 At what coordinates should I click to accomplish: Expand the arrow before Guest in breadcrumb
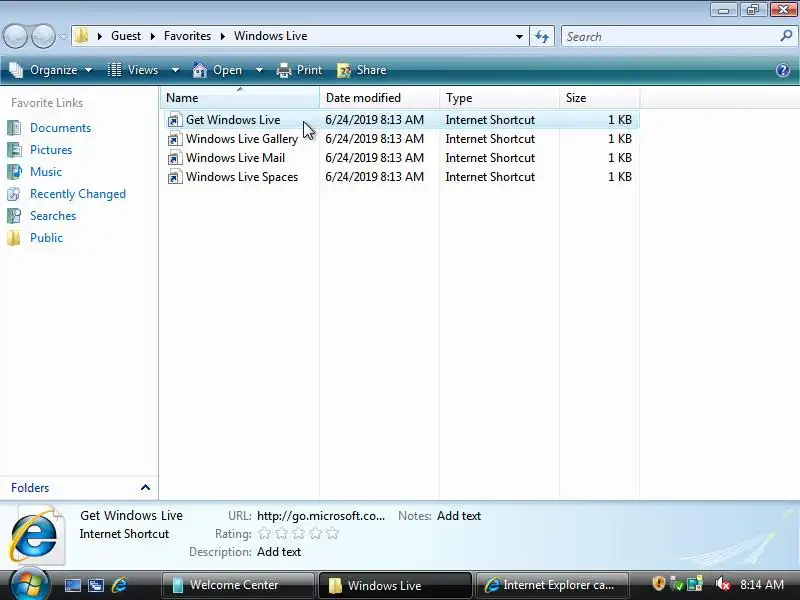point(100,36)
